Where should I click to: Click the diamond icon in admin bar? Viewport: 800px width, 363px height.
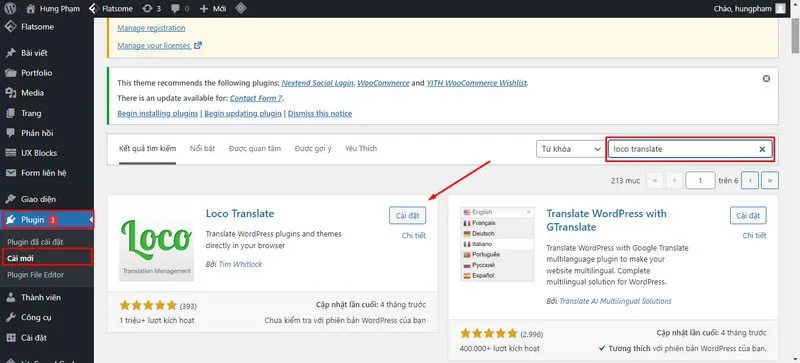click(x=241, y=8)
